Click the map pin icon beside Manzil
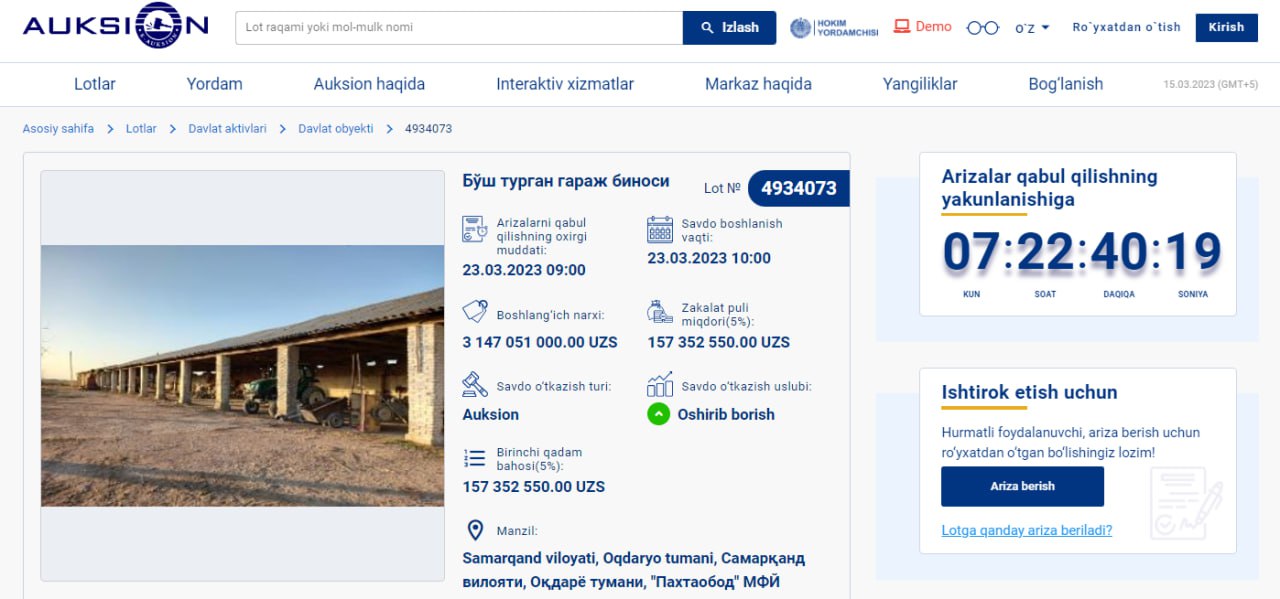This screenshot has height=599, width=1280. click(475, 530)
